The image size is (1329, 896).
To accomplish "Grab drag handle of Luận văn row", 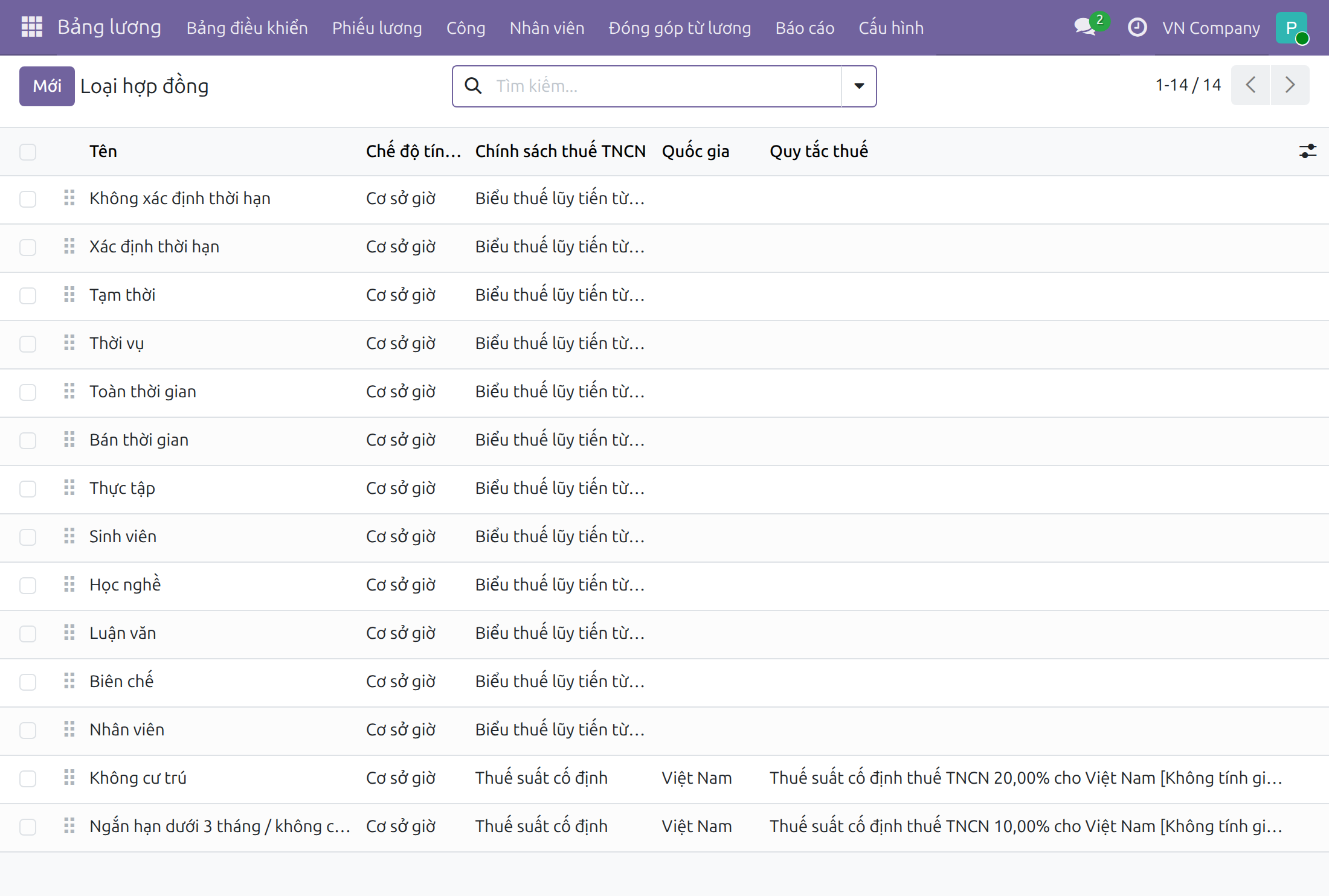I will [x=69, y=633].
